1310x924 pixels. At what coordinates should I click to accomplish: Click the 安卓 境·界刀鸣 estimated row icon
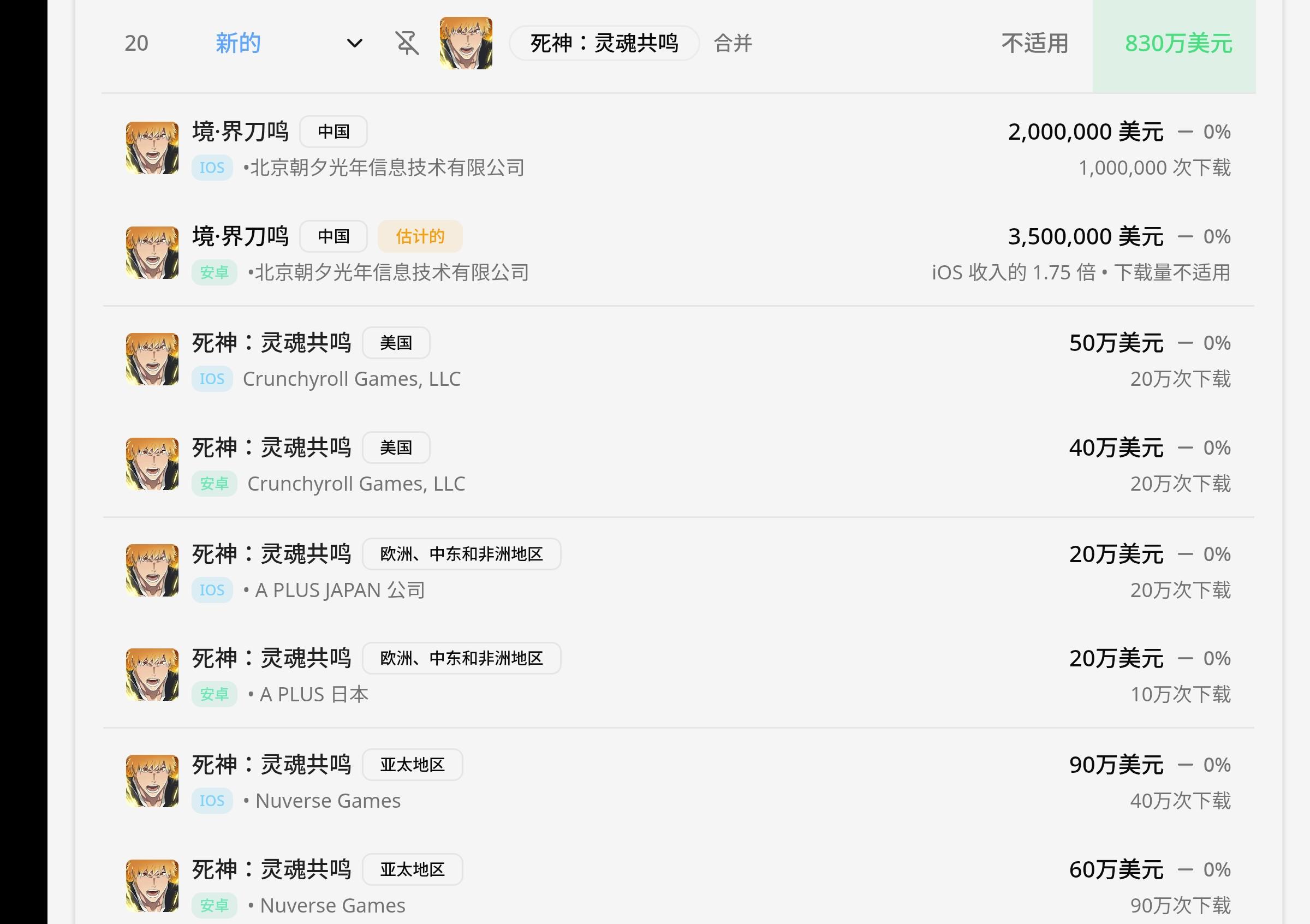[152, 253]
